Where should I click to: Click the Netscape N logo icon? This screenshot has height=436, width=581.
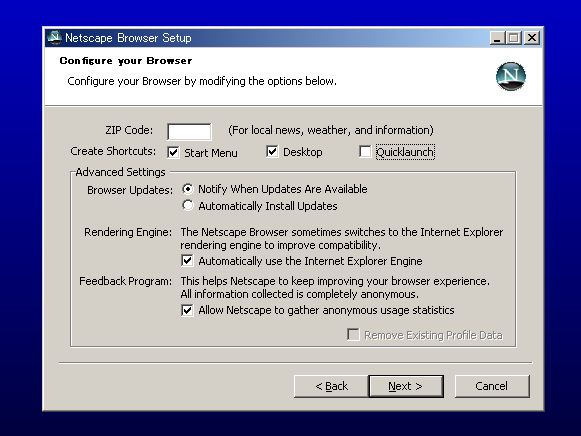(x=511, y=76)
